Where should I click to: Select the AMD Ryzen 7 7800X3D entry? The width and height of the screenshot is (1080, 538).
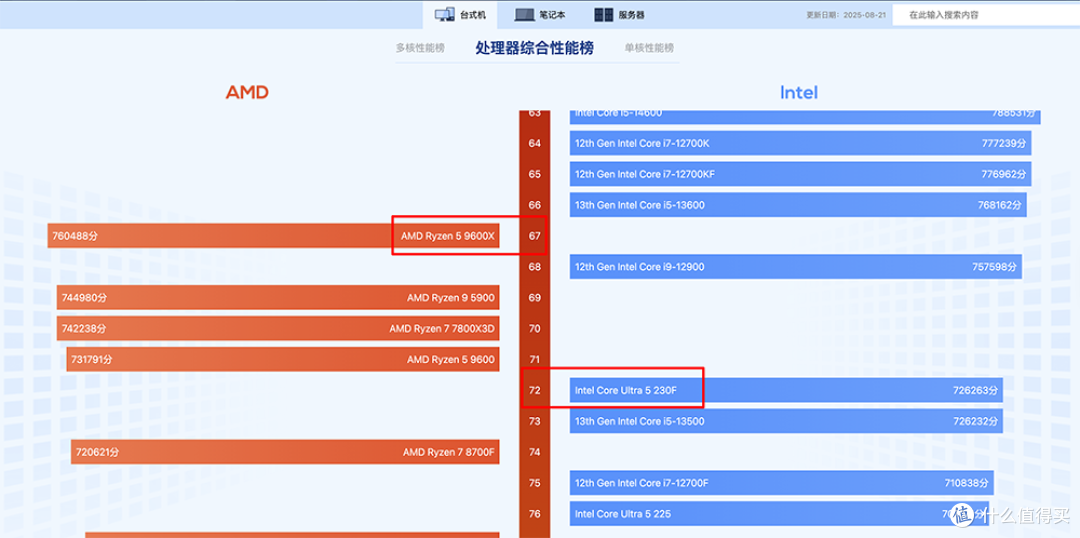pyautogui.click(x=278, y=329)
